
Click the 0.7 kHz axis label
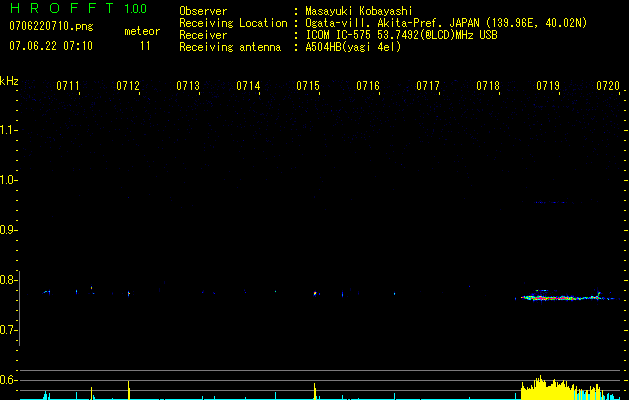tap(8, 330)
